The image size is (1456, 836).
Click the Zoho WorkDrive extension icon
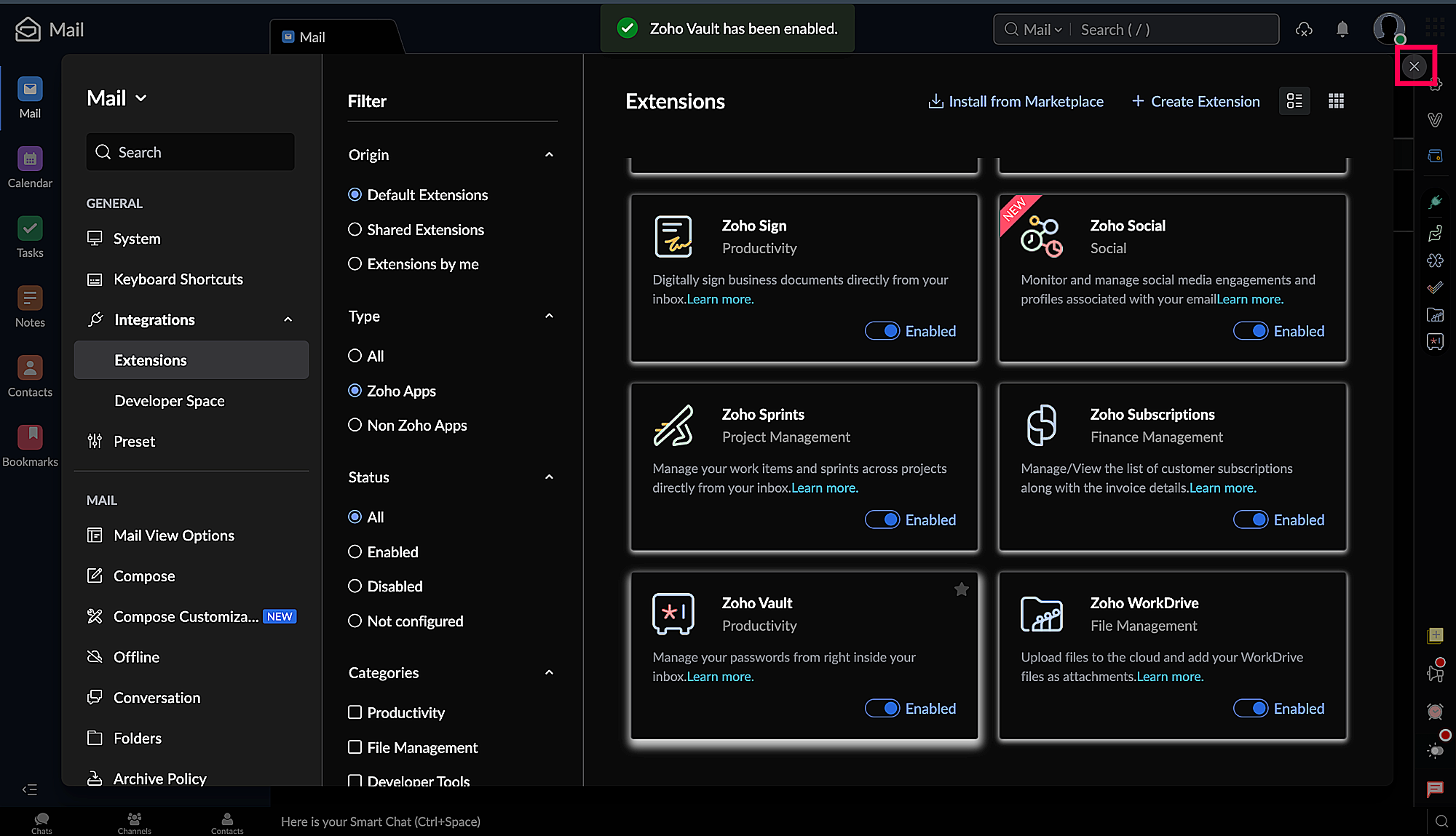(x=1042, y=614)
